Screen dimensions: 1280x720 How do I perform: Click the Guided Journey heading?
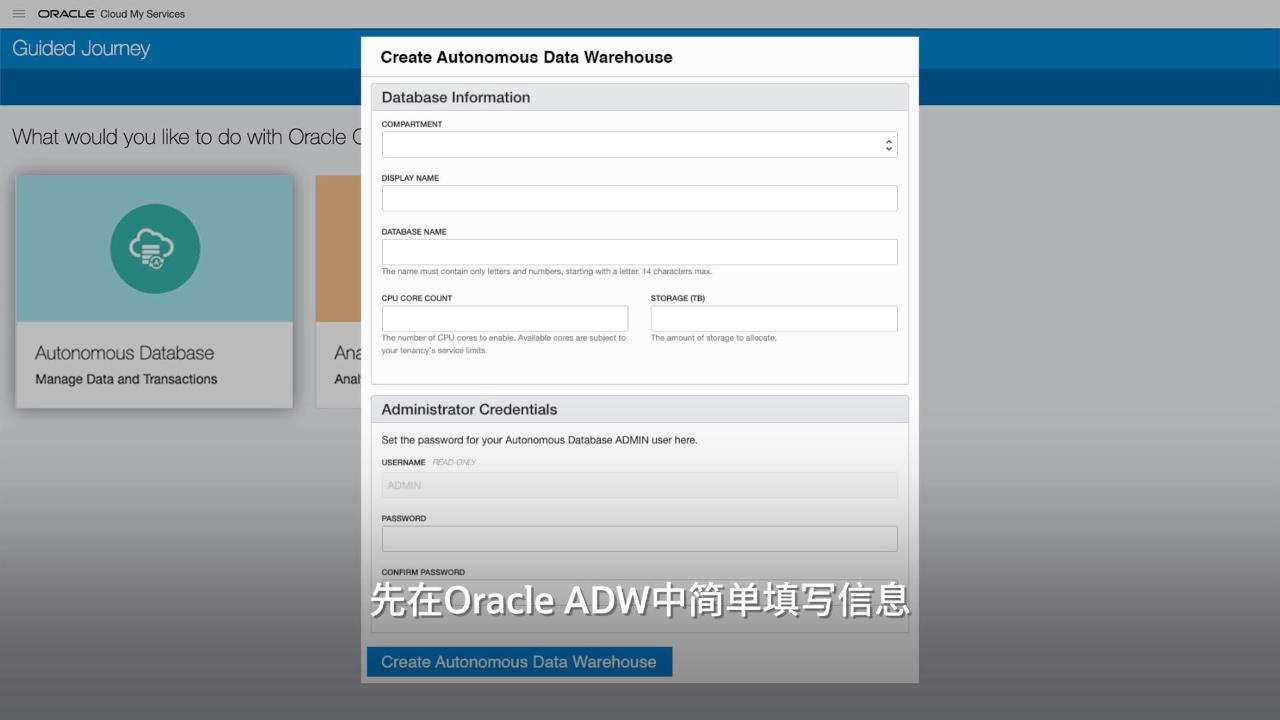click(81, 48)
